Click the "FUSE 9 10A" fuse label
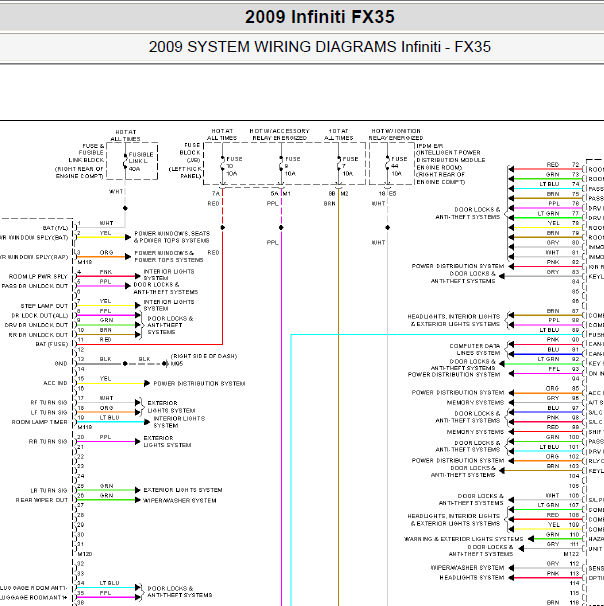Viewport: 604px width, 606px height. 292,166
